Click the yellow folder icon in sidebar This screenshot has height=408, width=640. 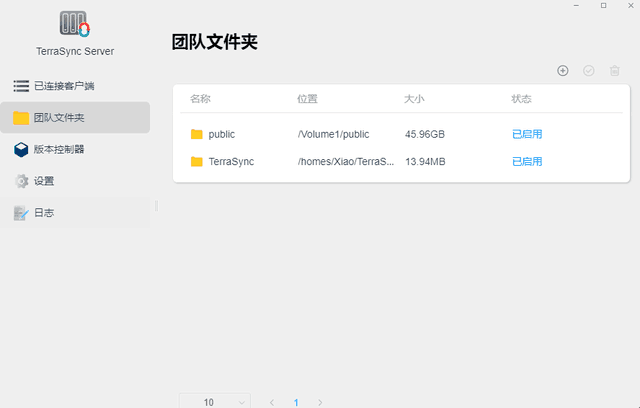tap(21, 118)
